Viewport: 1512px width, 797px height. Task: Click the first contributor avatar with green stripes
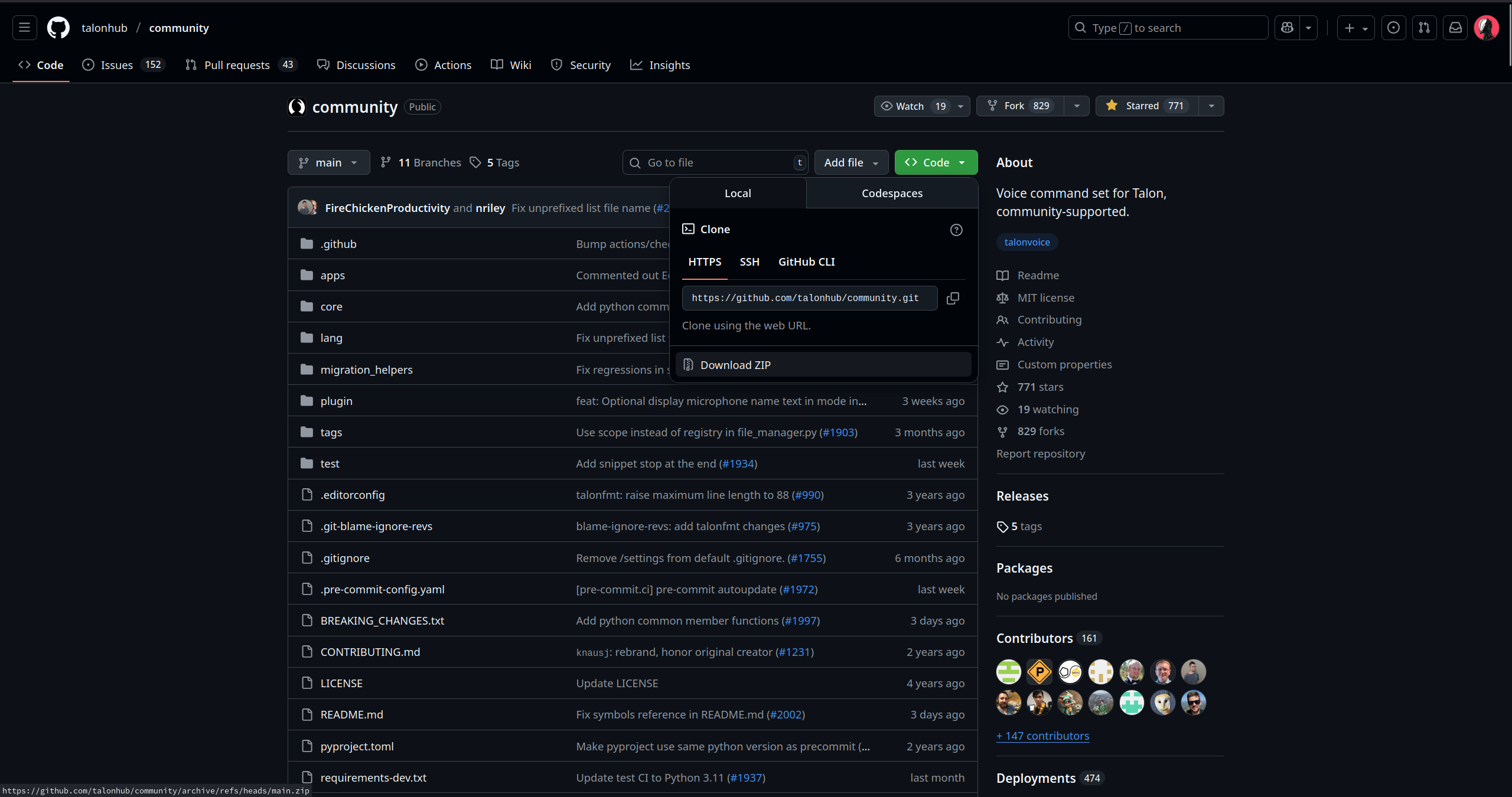(x=1009, y=672)
